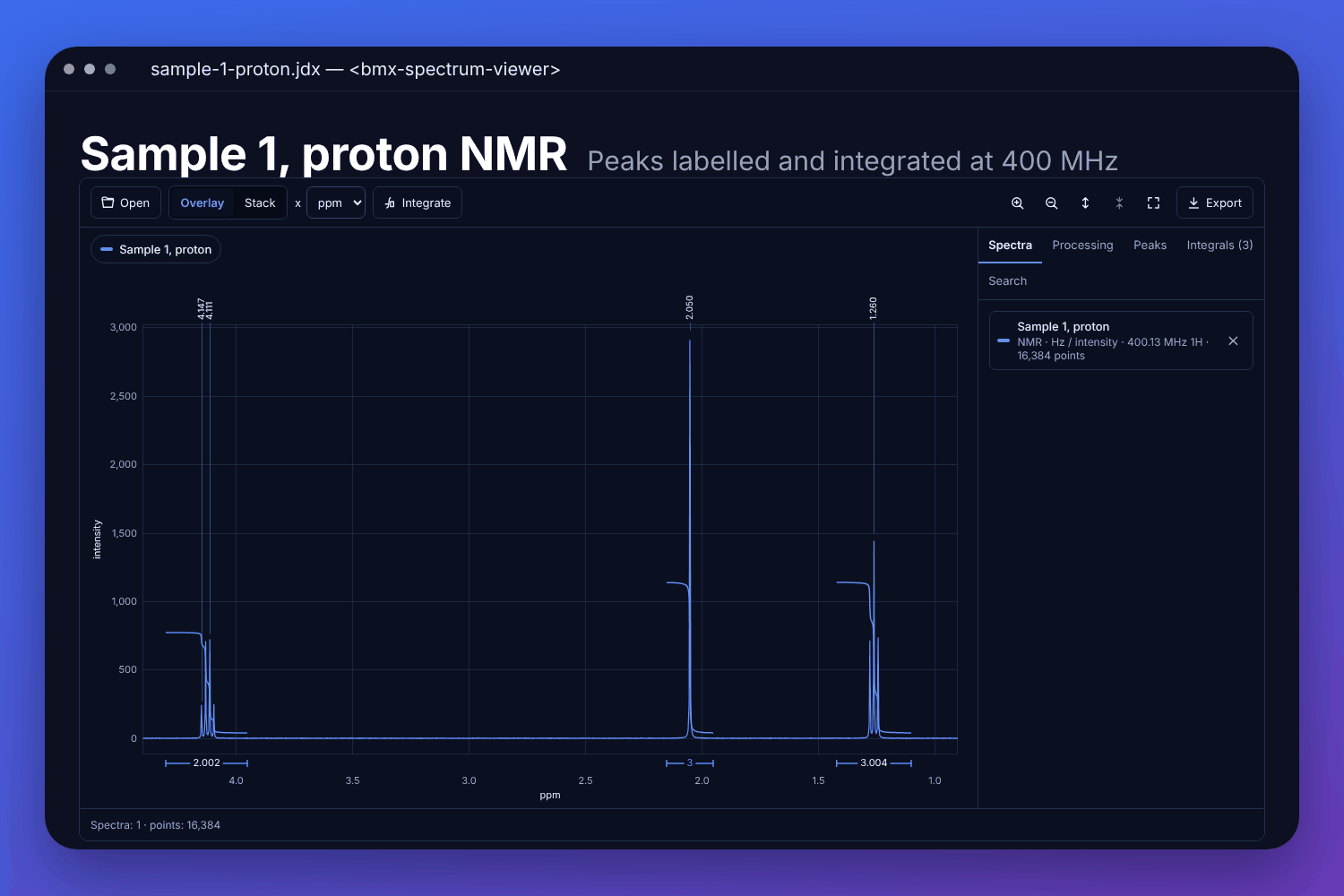Switch to Overlay display mode

pyautogui.click(x=202, y=202)
